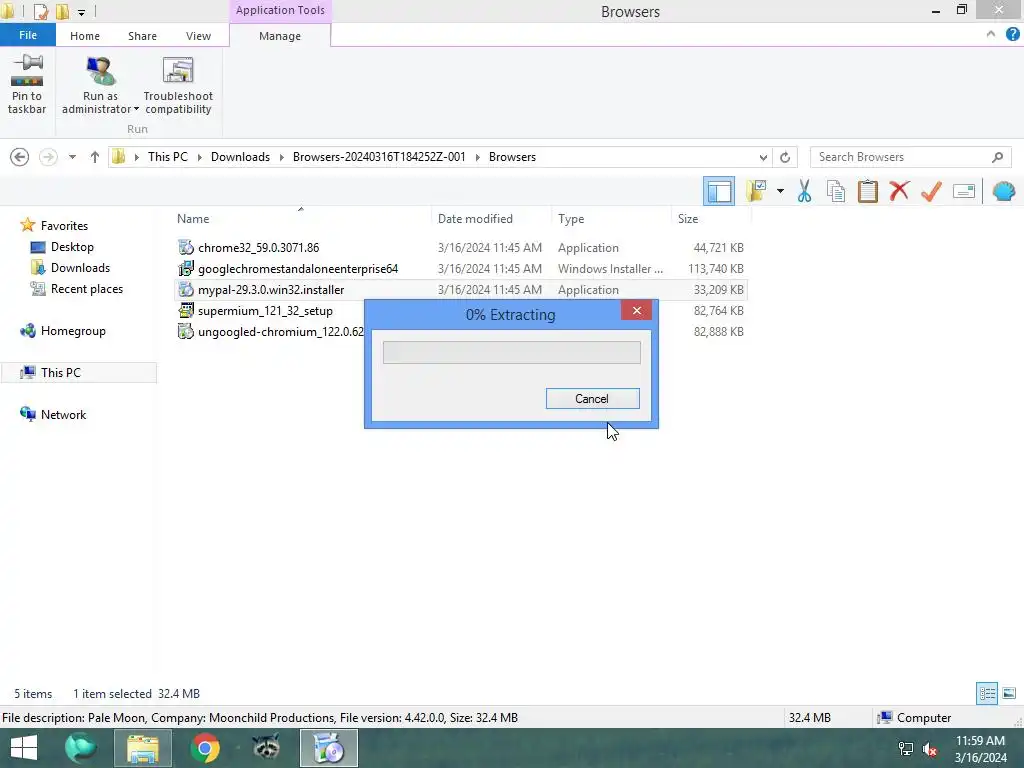Sort by the Type column header
Viewport: 1024px width, 768px height.
click(571, 219)
